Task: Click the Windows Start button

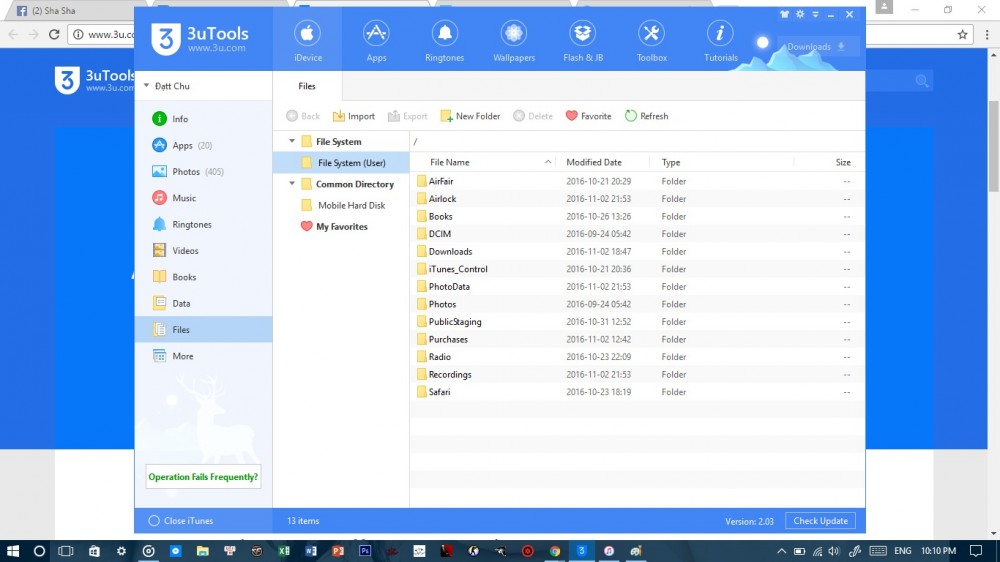Action: 12,551
